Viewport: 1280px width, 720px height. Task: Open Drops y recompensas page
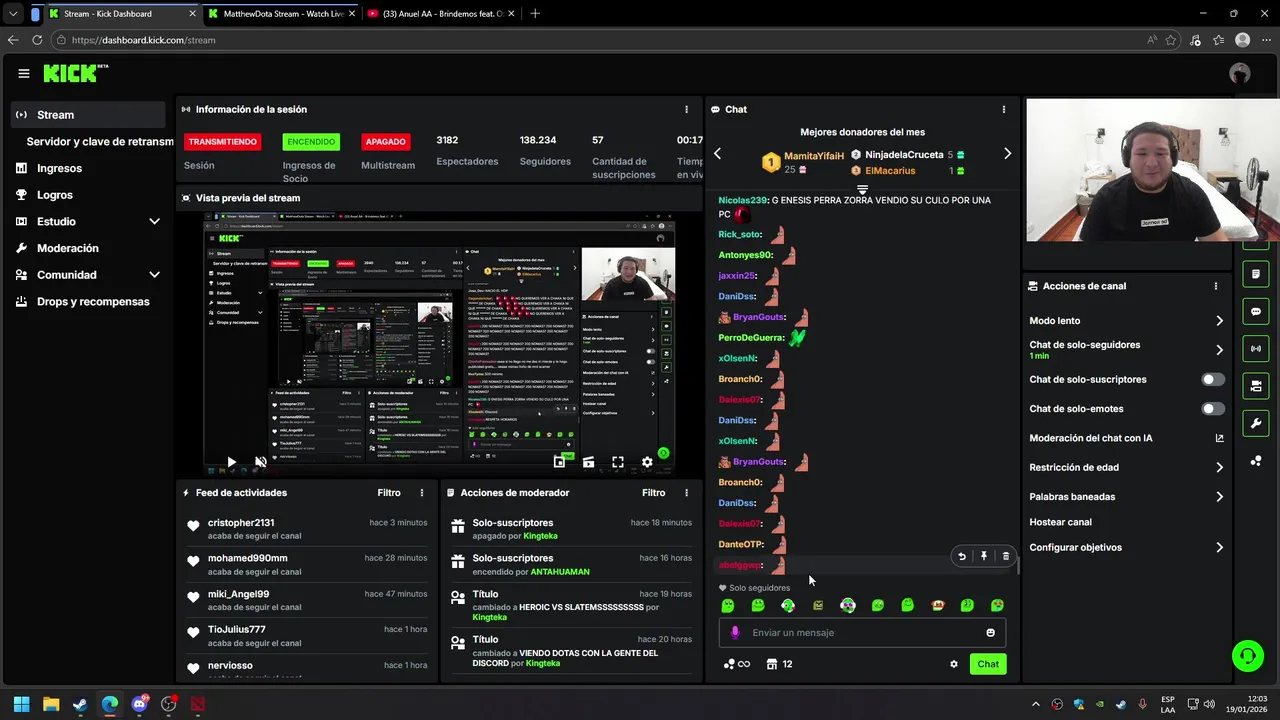[93, 301]
